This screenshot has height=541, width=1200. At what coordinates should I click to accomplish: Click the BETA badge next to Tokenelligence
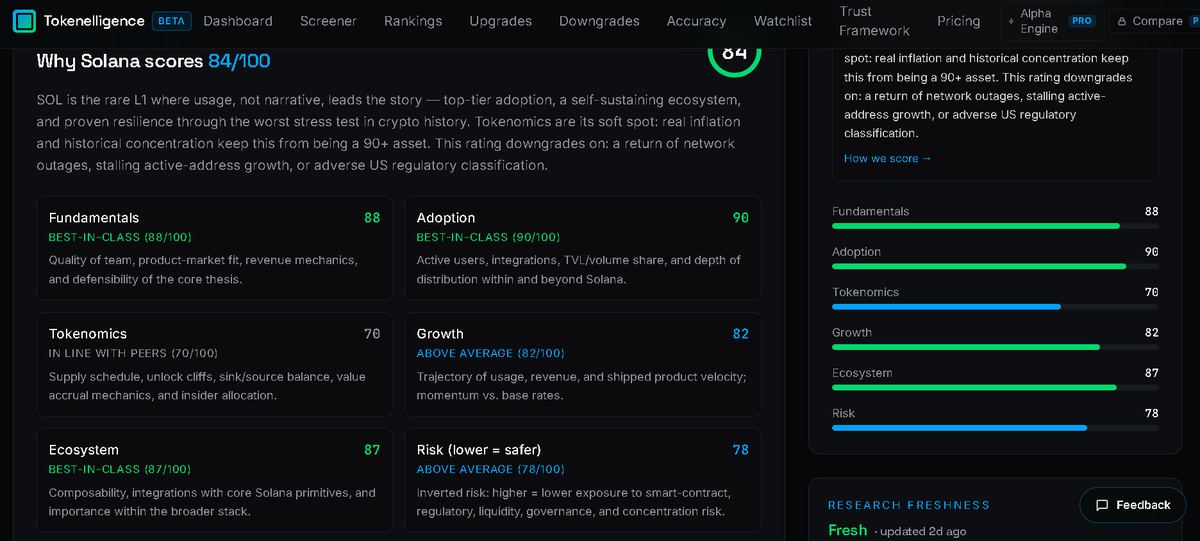(x=172, y=21)
